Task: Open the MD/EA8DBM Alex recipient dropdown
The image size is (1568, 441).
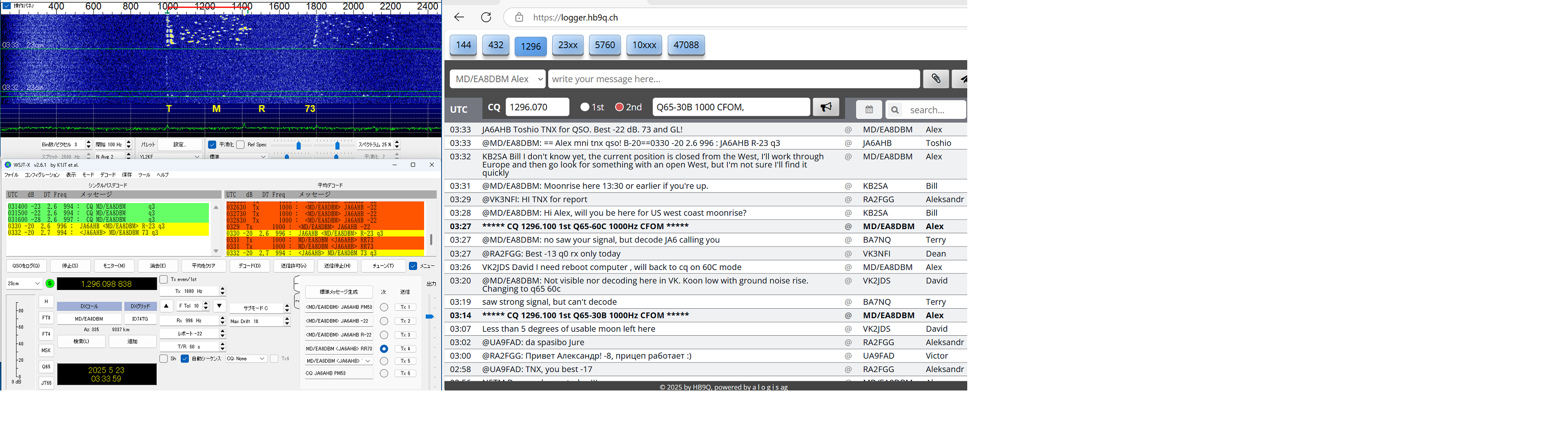Action: [x=498, y=79]
